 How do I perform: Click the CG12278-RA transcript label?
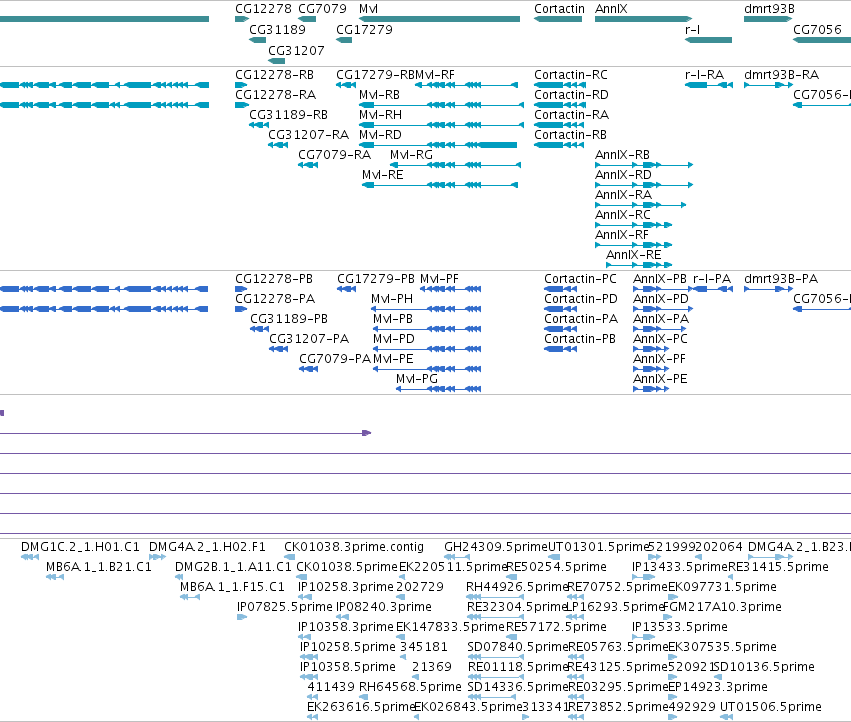click(x=275, y=94)
